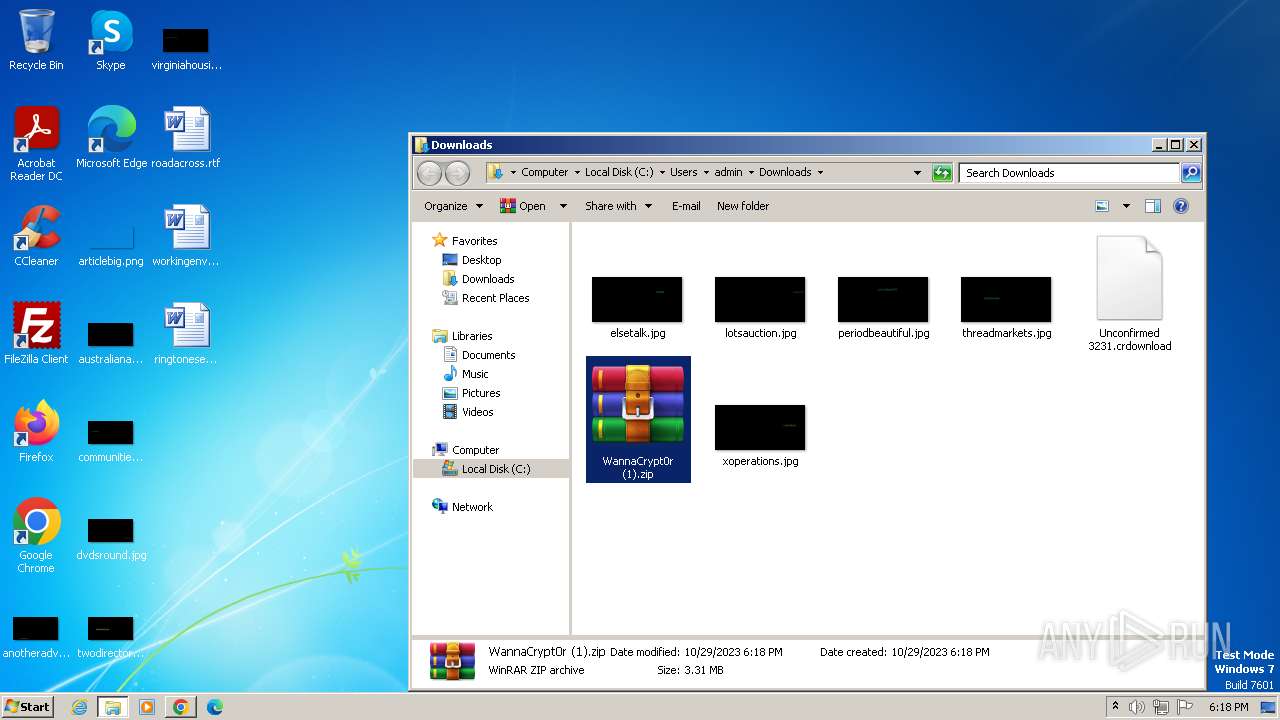Expand address bar history dropdown
Image resolution: width=1280 pixels, height=720 pixels.
point(917,173)
